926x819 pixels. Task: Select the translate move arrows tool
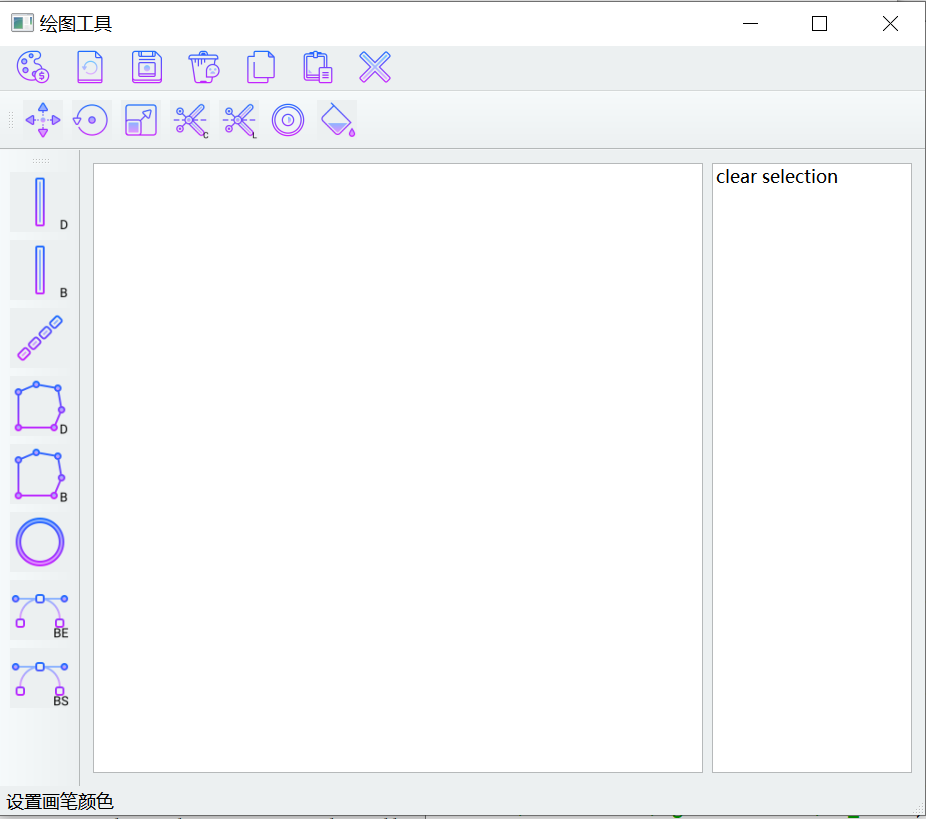point(43,120)
